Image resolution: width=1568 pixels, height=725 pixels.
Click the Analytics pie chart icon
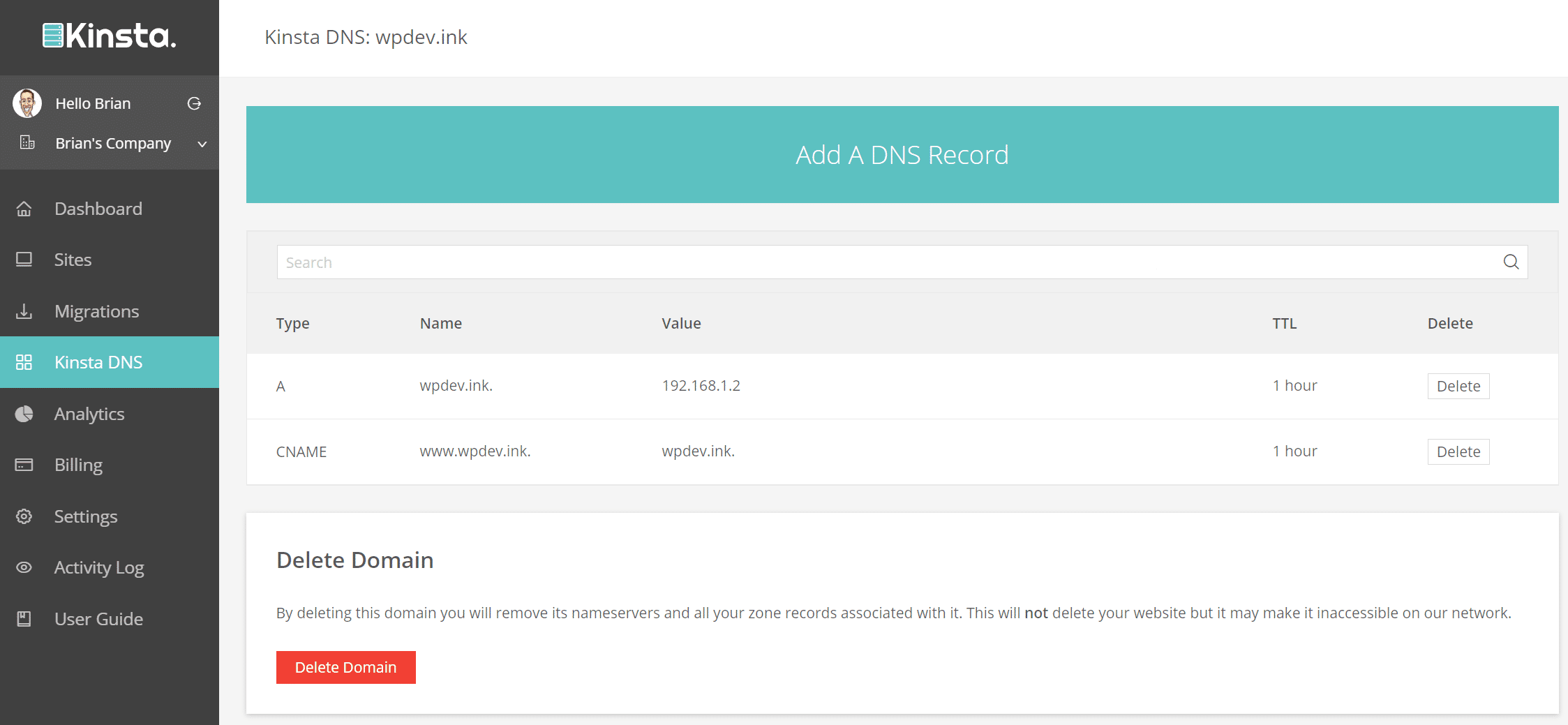24,414
